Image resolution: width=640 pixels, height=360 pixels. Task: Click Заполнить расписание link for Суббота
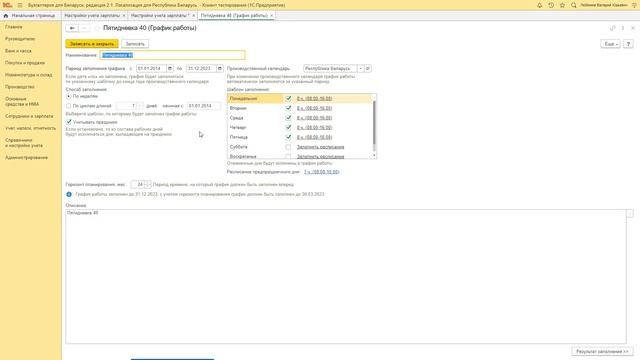[x=320, y=147]
